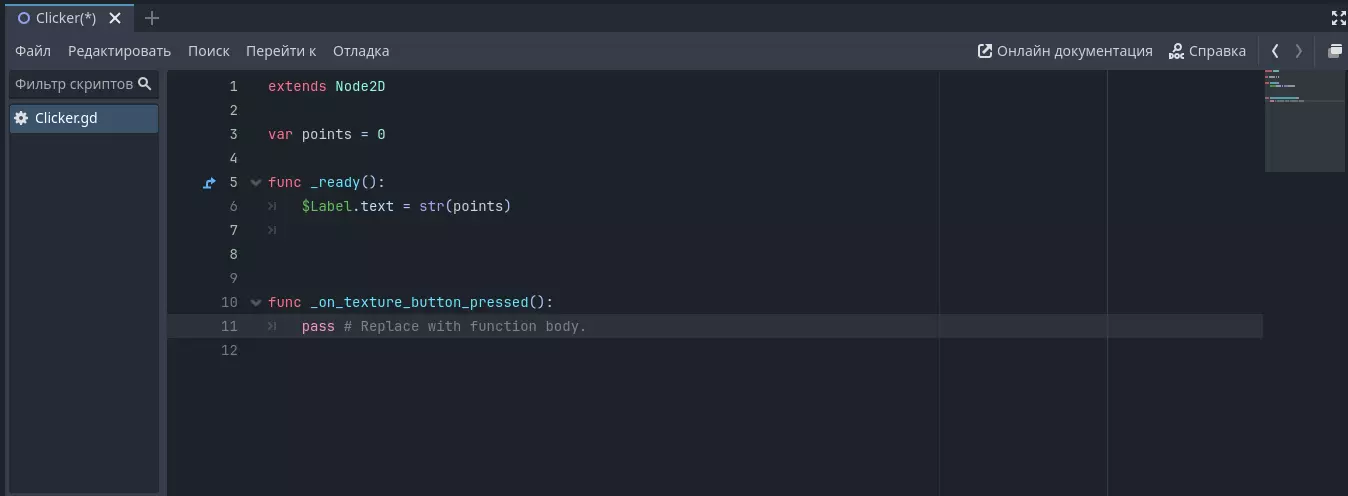Open the Поиск menu
Viewport: 1348px width, 496px height.
(x=208, y=51)
